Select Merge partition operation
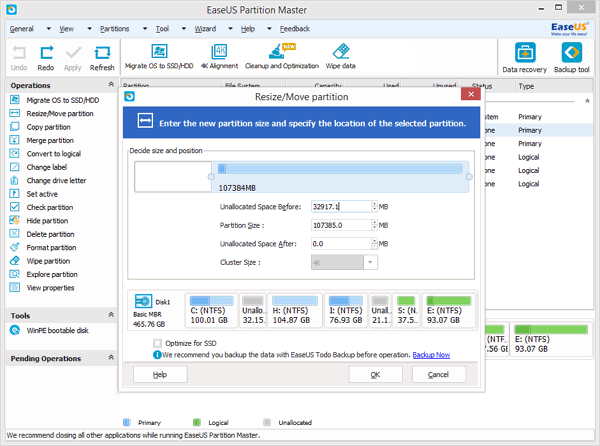Viewport: 600px width, 446px height. point(42,140)
